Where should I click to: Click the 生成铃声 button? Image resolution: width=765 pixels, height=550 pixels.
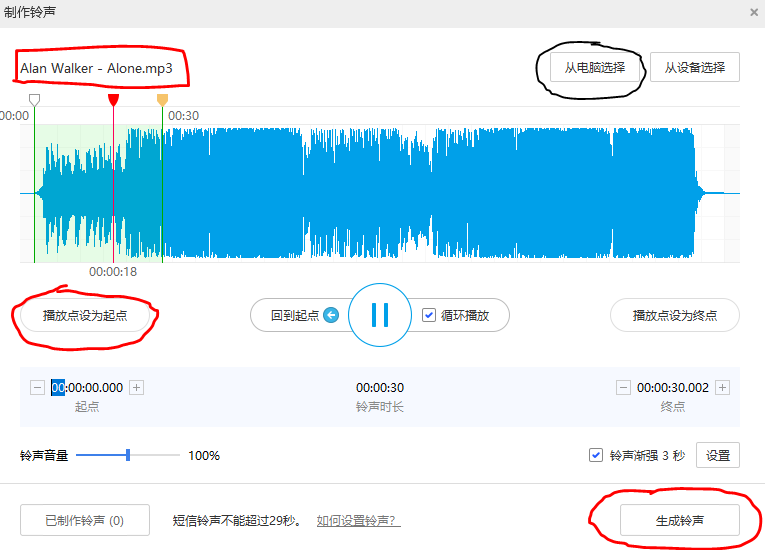[680, 520]
